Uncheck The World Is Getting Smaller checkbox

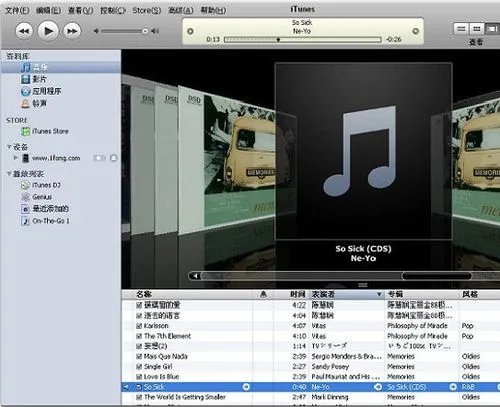[139, 397]
